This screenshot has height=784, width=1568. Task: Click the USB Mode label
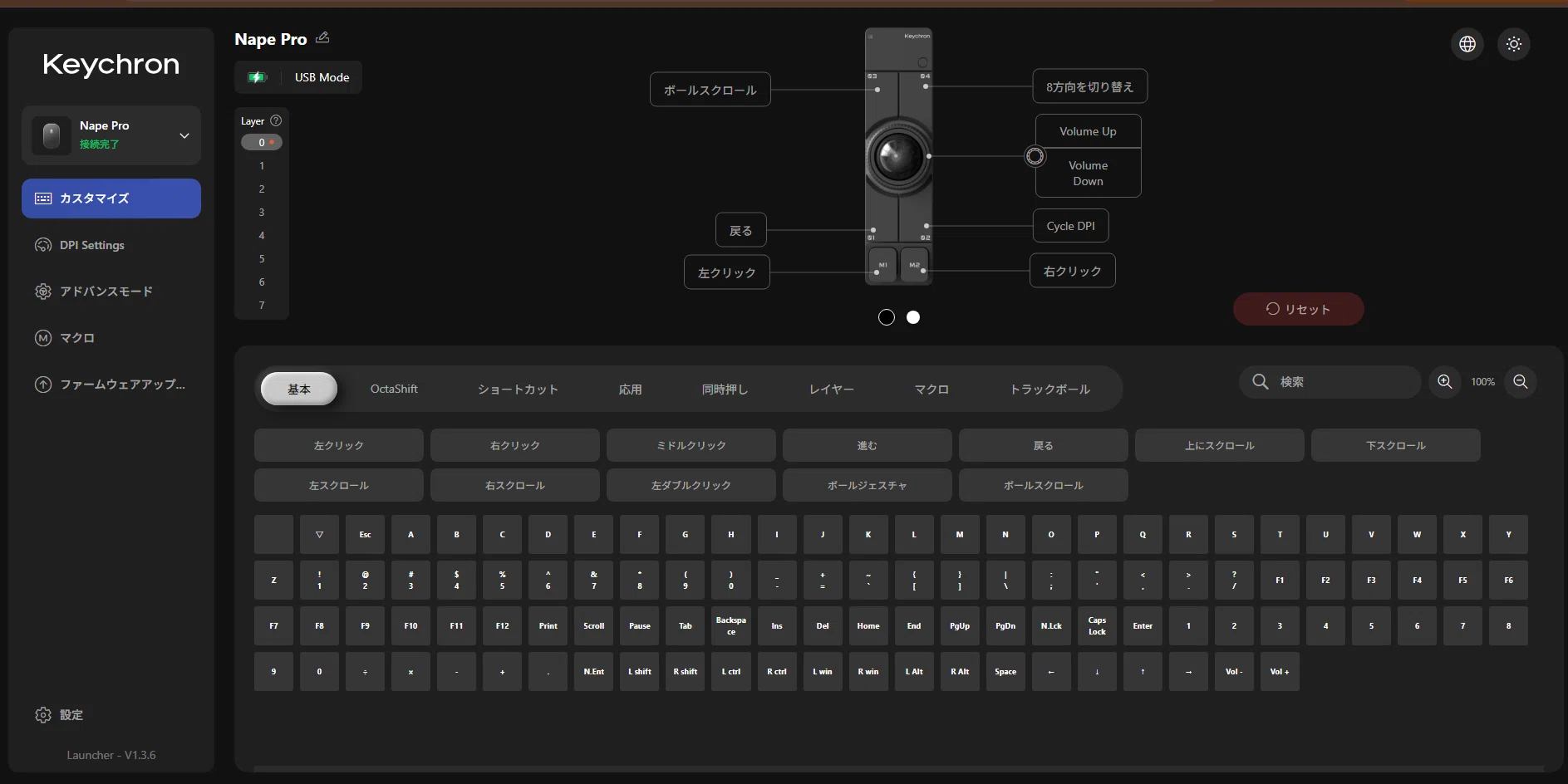322,77
